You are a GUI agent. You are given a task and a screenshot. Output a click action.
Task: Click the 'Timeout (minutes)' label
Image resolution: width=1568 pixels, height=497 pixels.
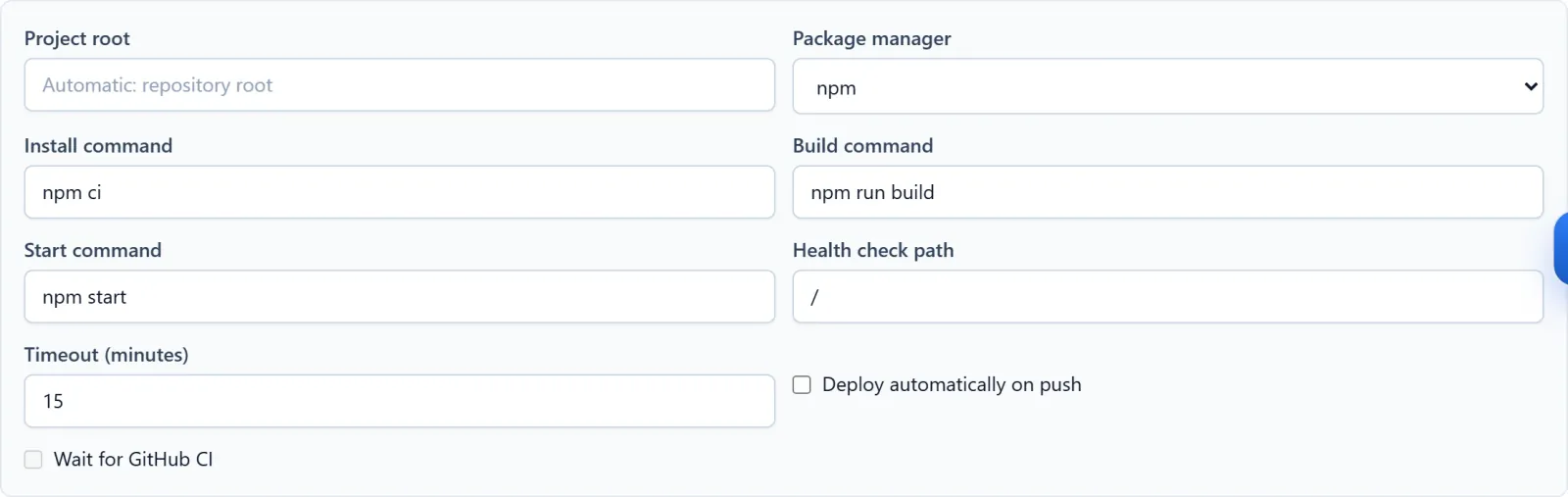[x=107, y=355]
